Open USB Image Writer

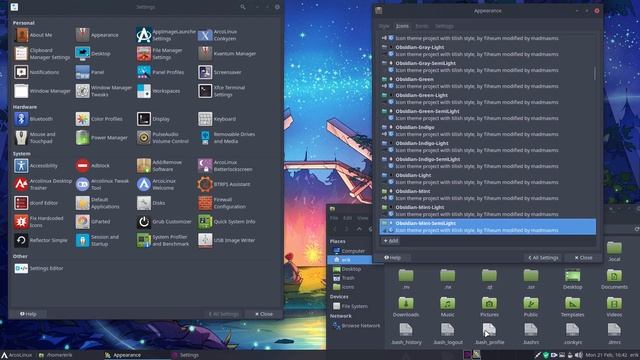227,240
